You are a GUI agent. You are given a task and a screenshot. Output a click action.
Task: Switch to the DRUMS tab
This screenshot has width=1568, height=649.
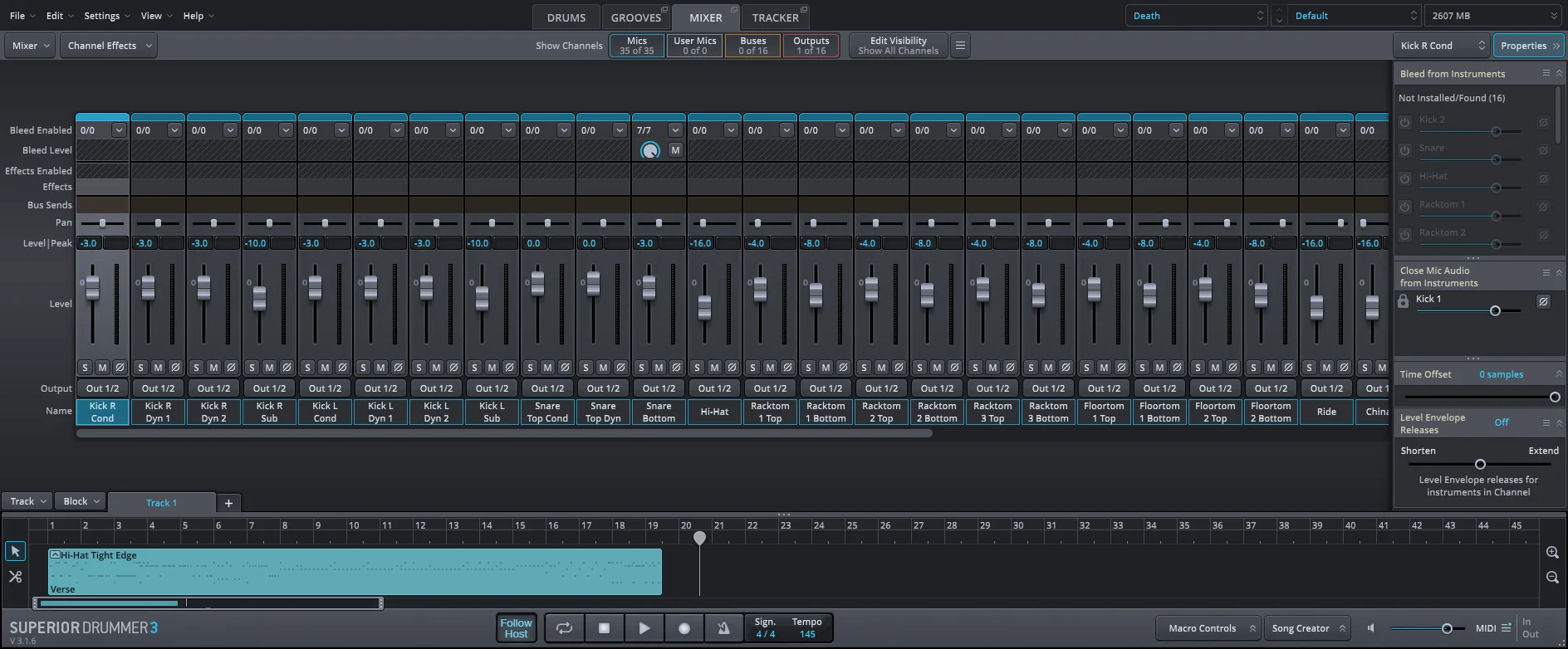[x=566, y=17]
